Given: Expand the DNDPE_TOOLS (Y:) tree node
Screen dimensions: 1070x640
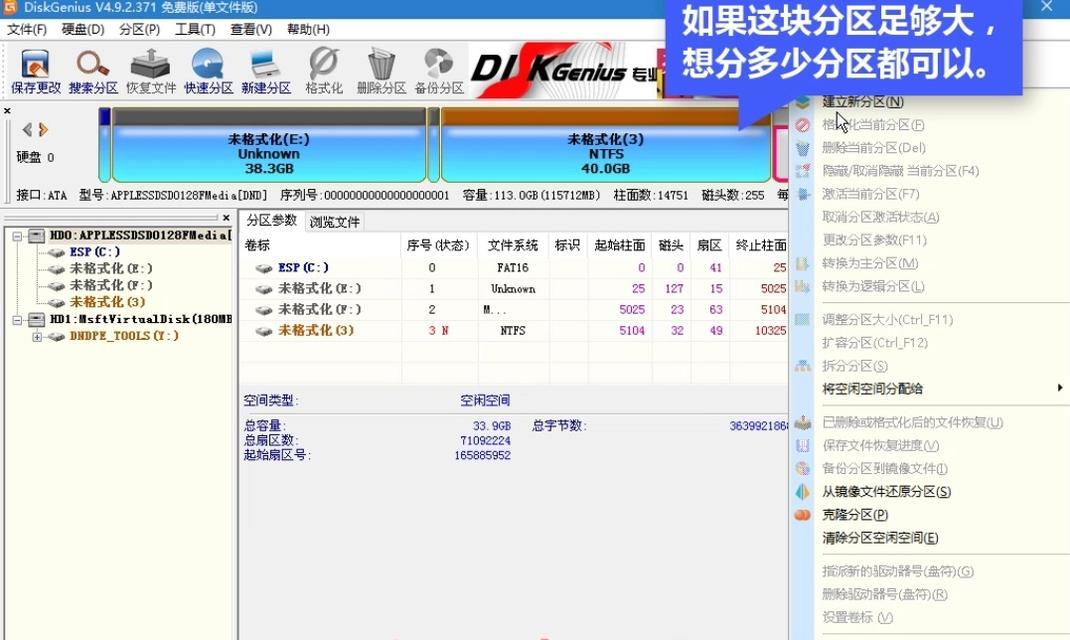Looking at the screenshot, I should [37, 336].
